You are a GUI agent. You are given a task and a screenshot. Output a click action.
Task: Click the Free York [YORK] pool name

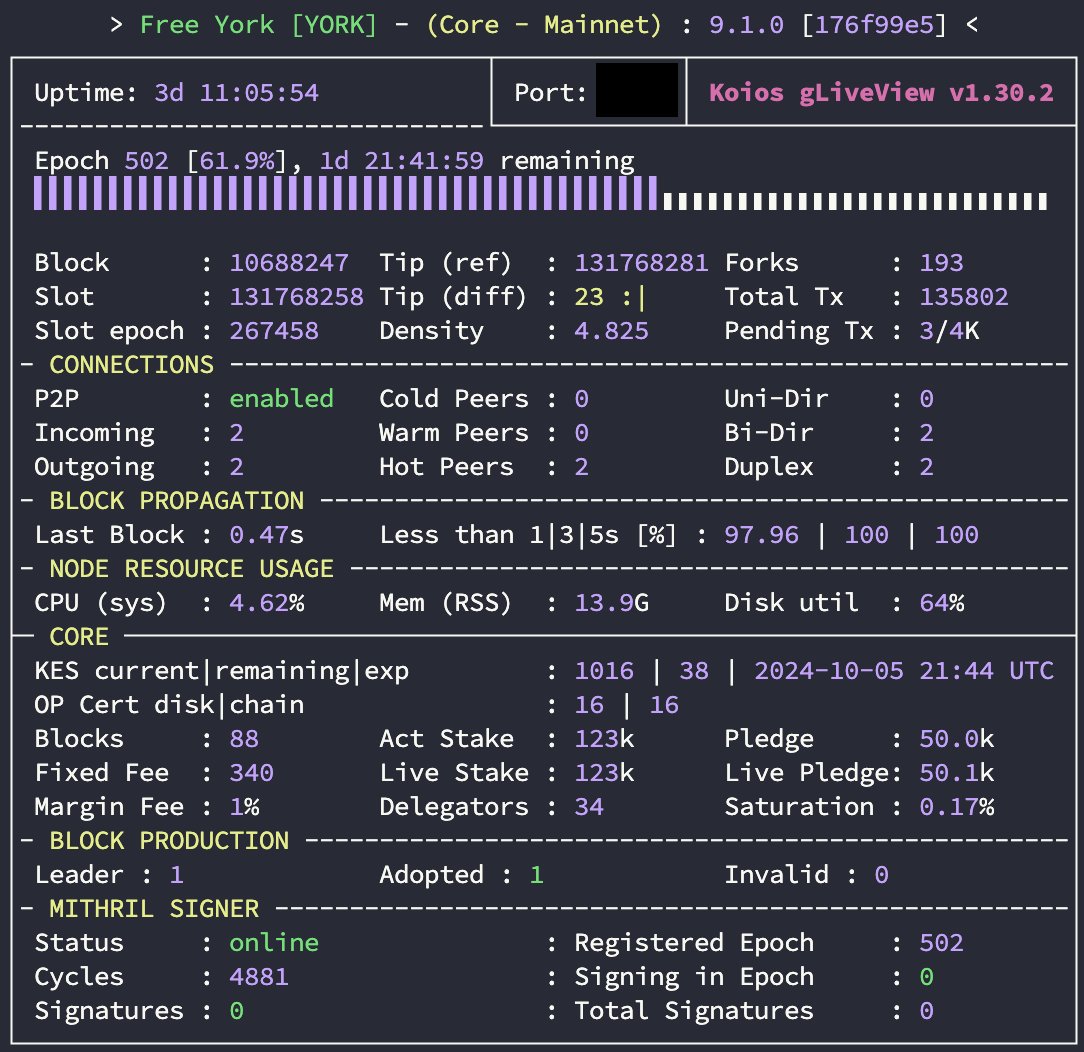point(259,25)
